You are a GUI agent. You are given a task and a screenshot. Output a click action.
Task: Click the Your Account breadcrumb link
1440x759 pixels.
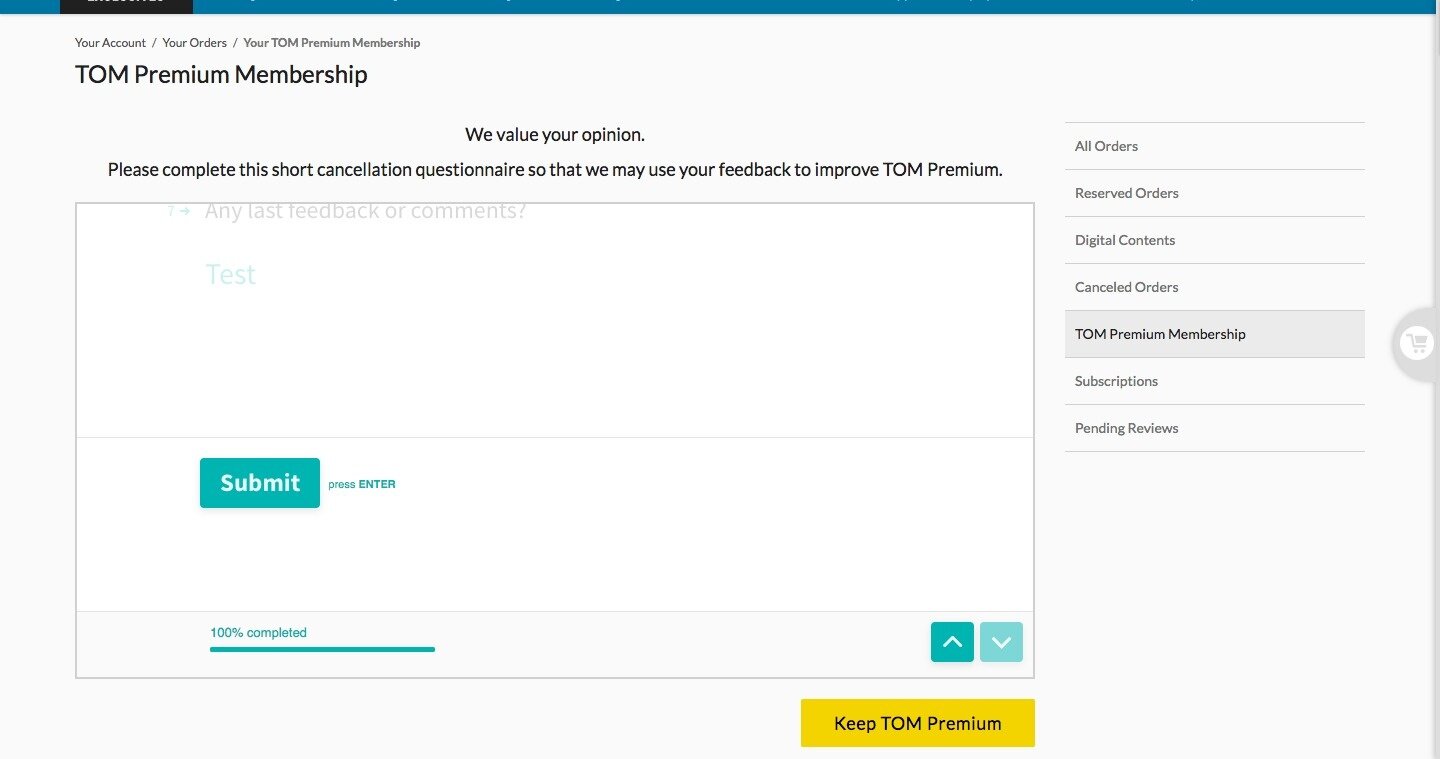coord(110,43)
